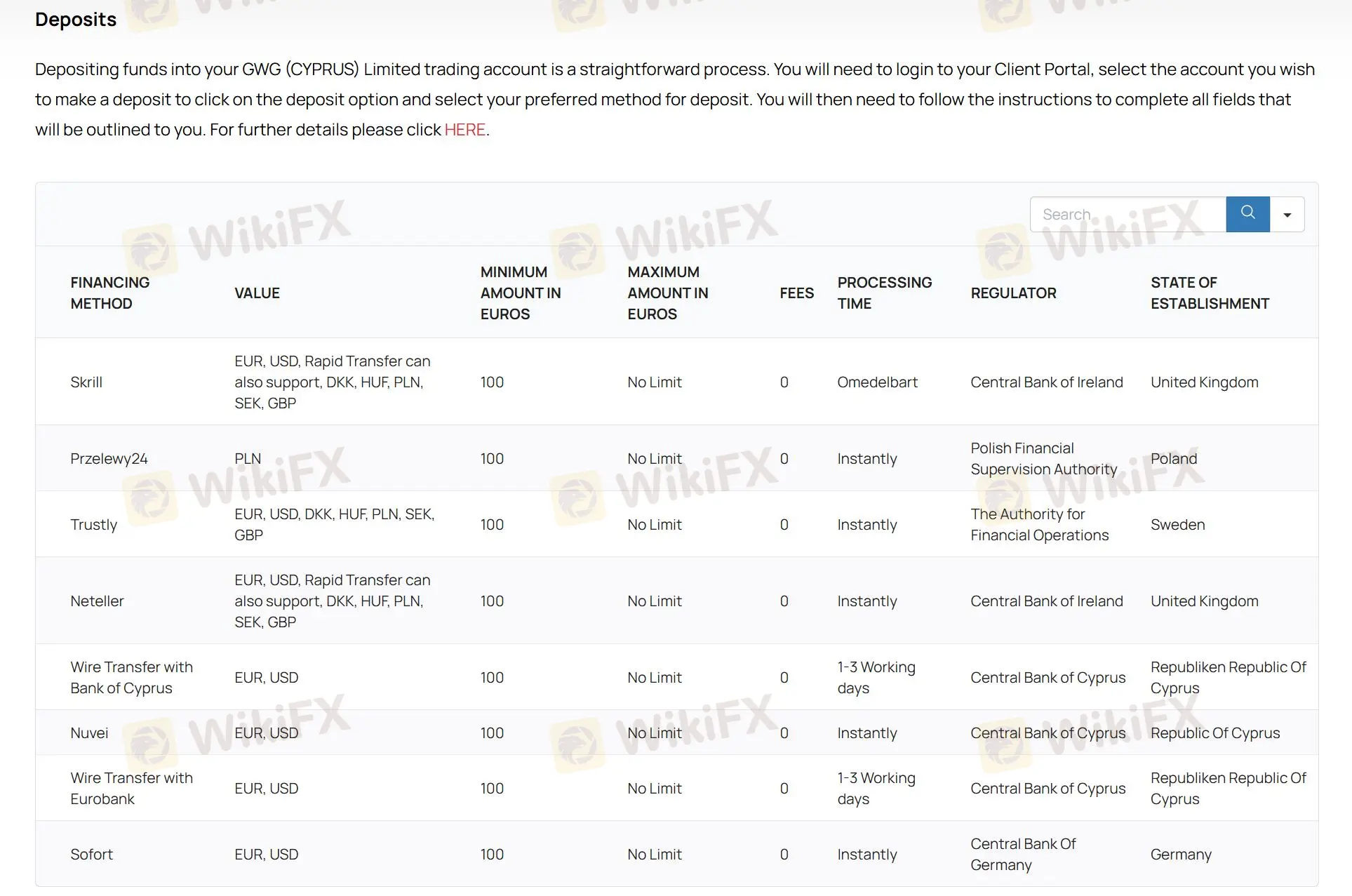Screen dimensions: 1352x896
Task: Click inside the Search input field
Action: point(1123,214)
